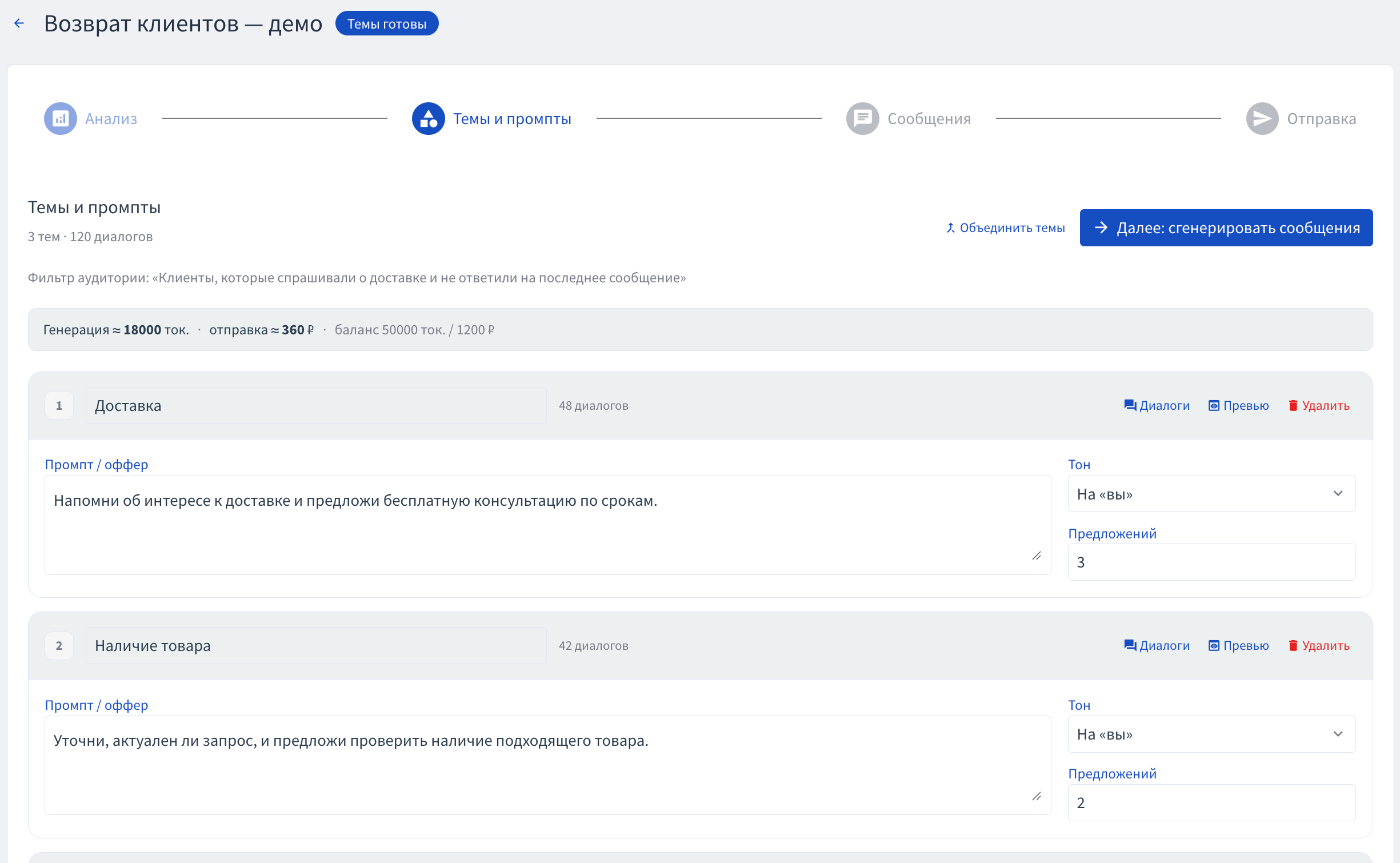Click the number 1 theme badge
The image size is (1400, 863).
(x=59, y=405)
